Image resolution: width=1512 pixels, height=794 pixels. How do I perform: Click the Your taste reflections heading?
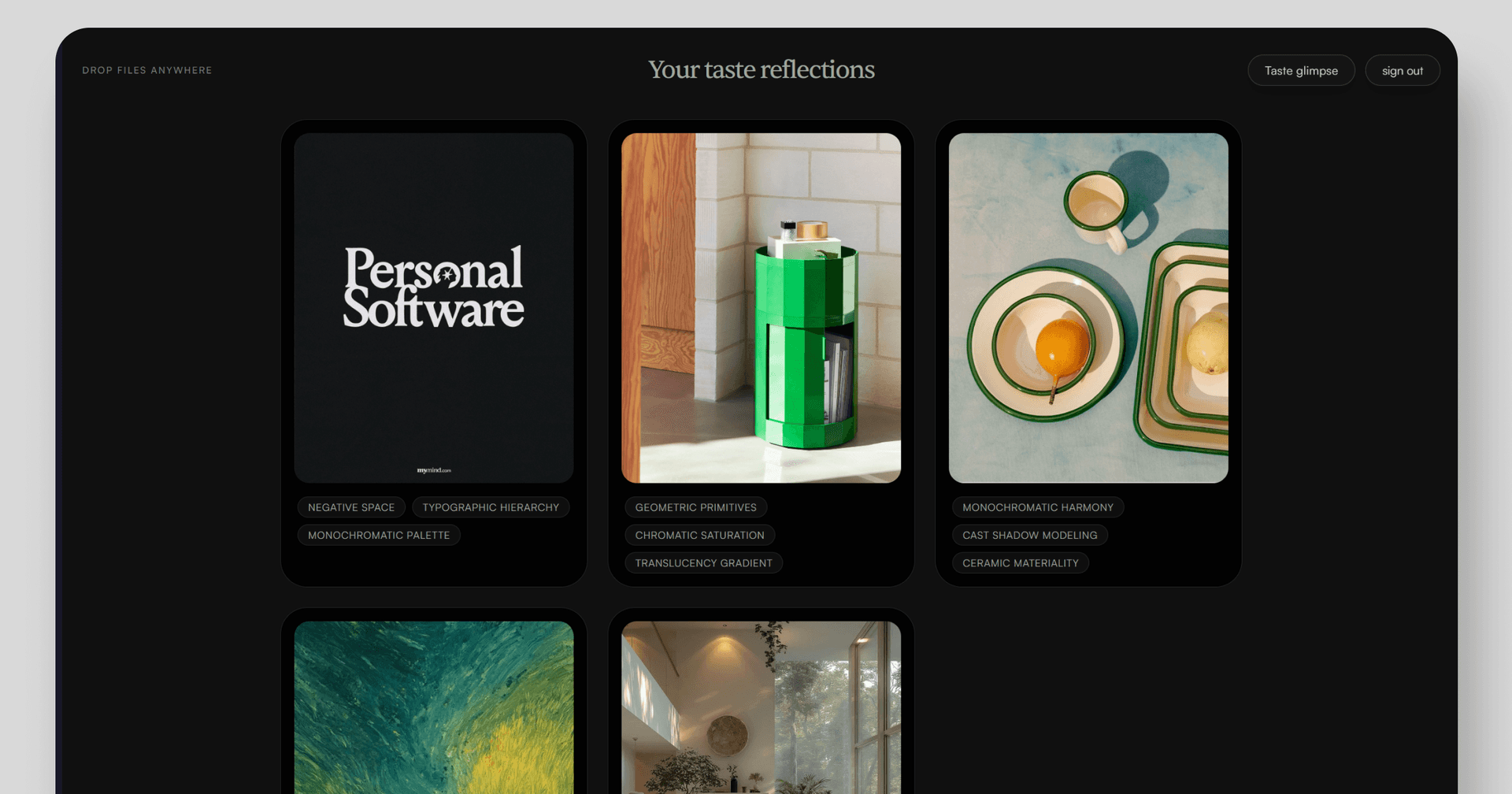tap(761, 70)
